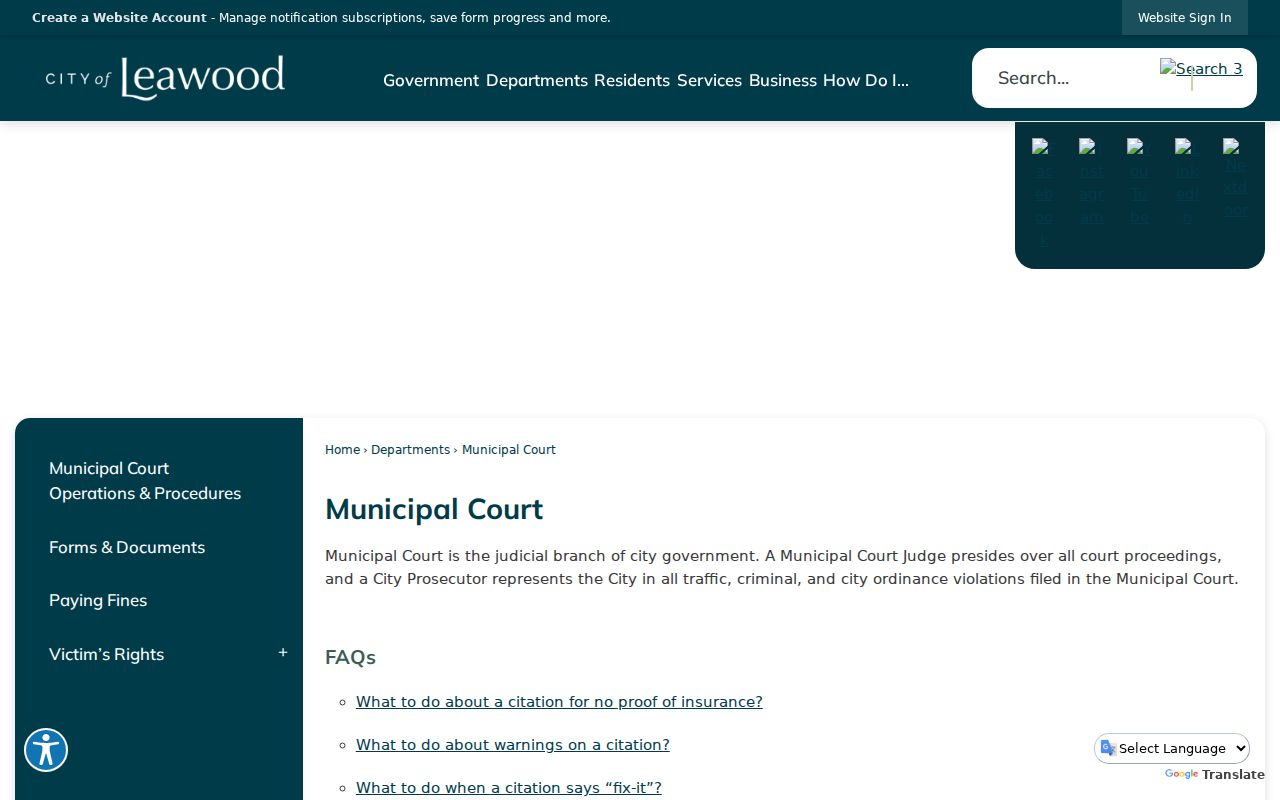This screenshot has width=1280, height=800.
Task: Open the LinkedIn social link
Action: [x=1187, y=182]
